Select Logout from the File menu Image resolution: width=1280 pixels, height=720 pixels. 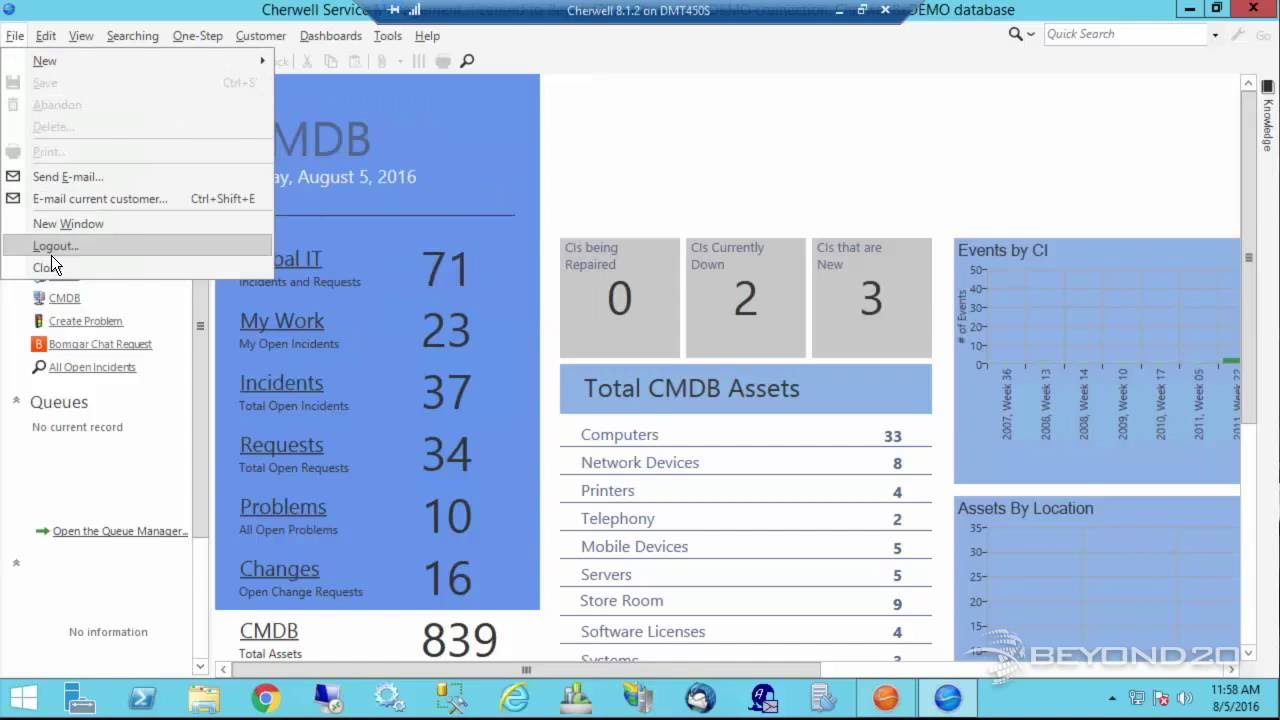(x=137, y=246)
